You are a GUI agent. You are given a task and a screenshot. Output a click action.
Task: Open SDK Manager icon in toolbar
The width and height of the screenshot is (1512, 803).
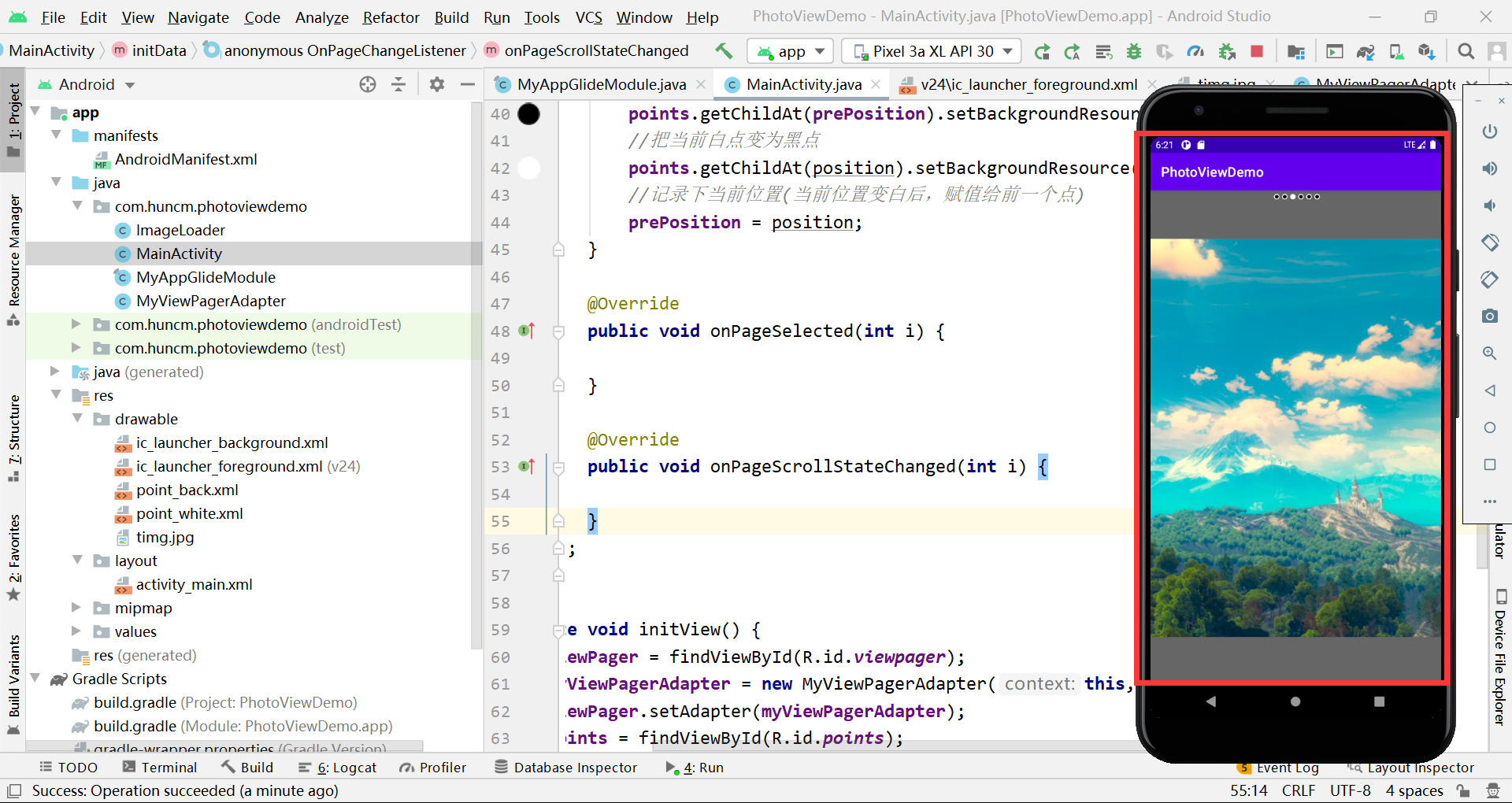[x=1426, y=52]
